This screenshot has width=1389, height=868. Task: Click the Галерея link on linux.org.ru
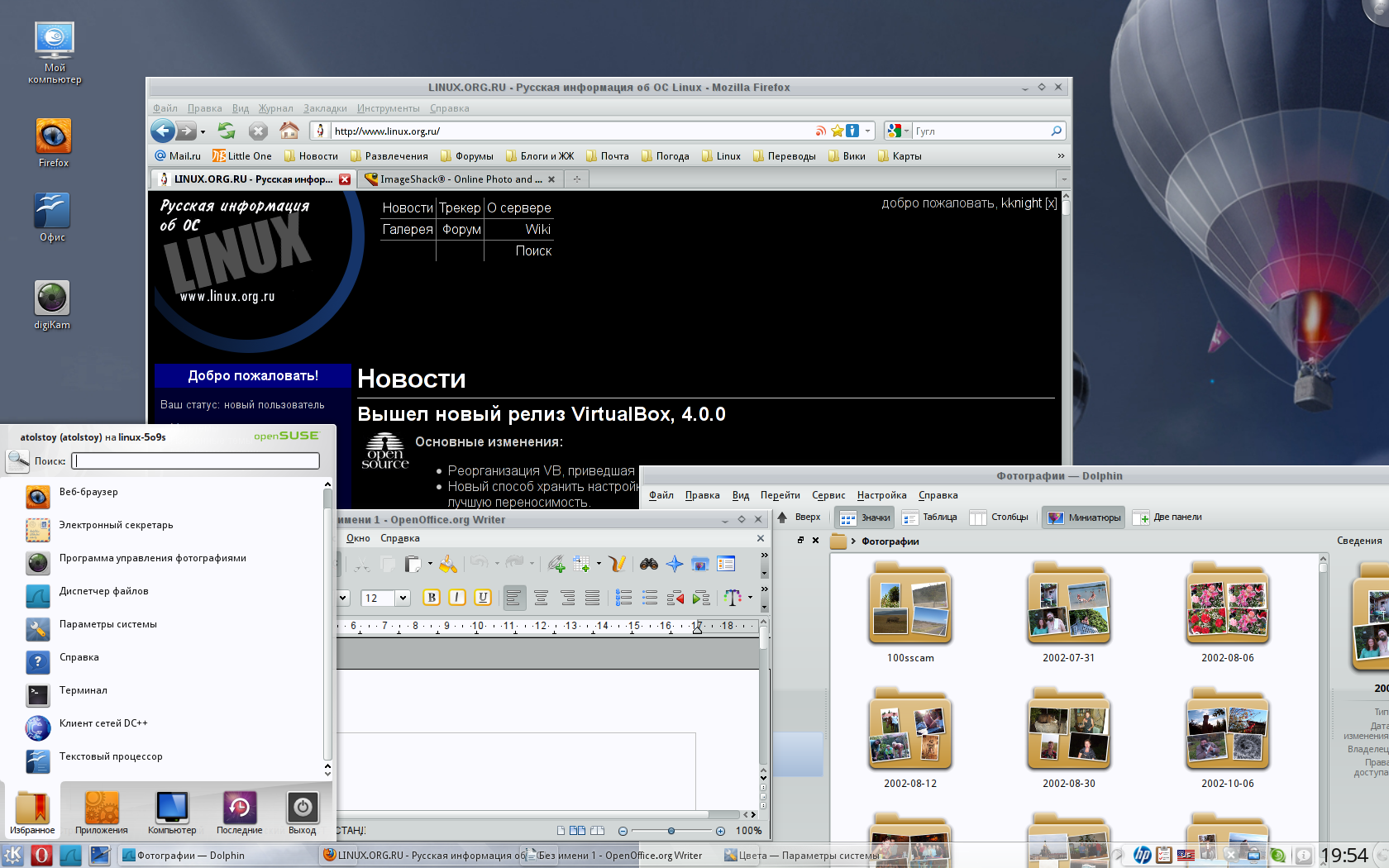(x=408, y=229)
